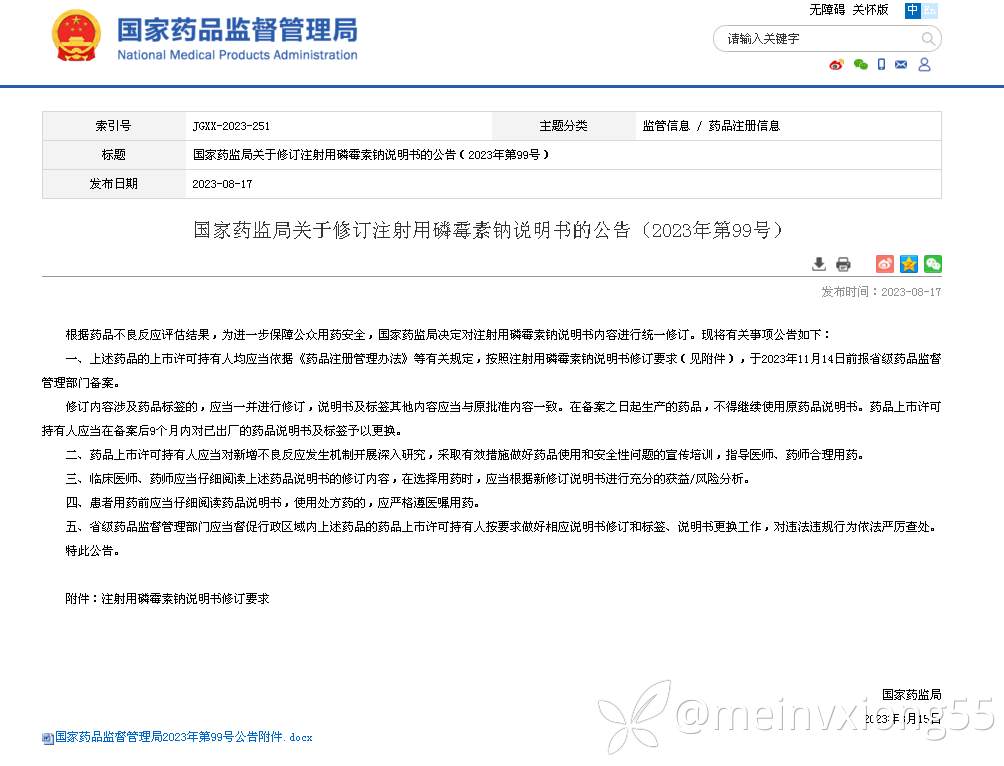Print the page with printer icon

(843, 264)
